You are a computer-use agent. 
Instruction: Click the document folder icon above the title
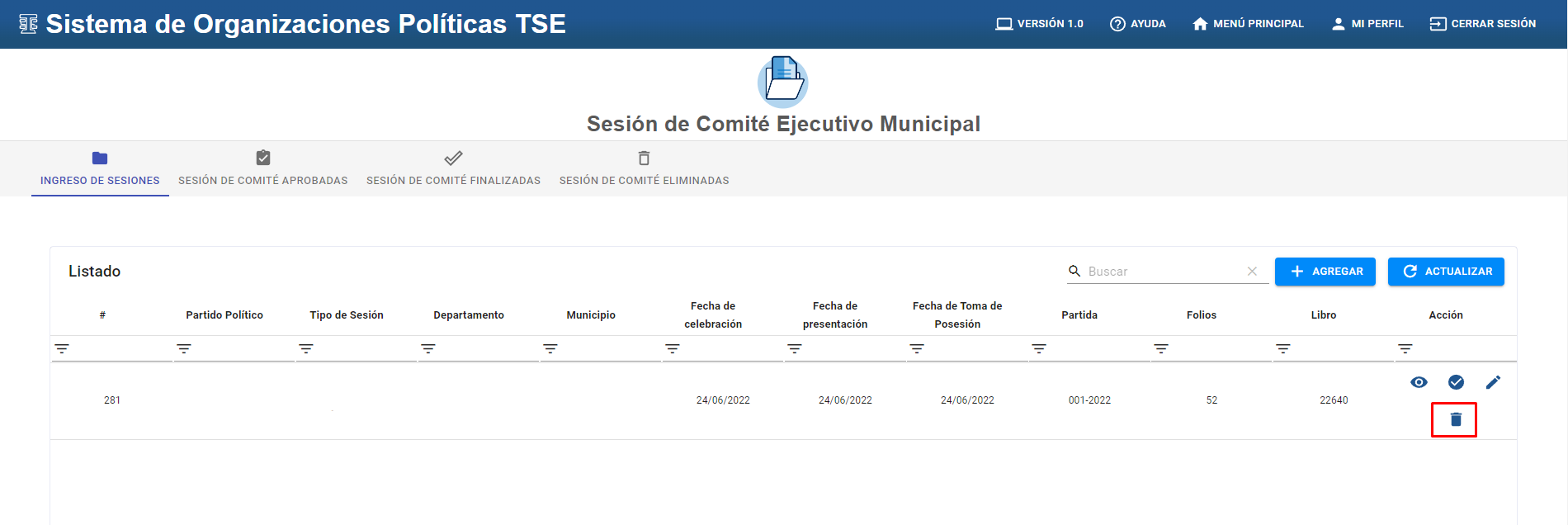pos(782,81)
